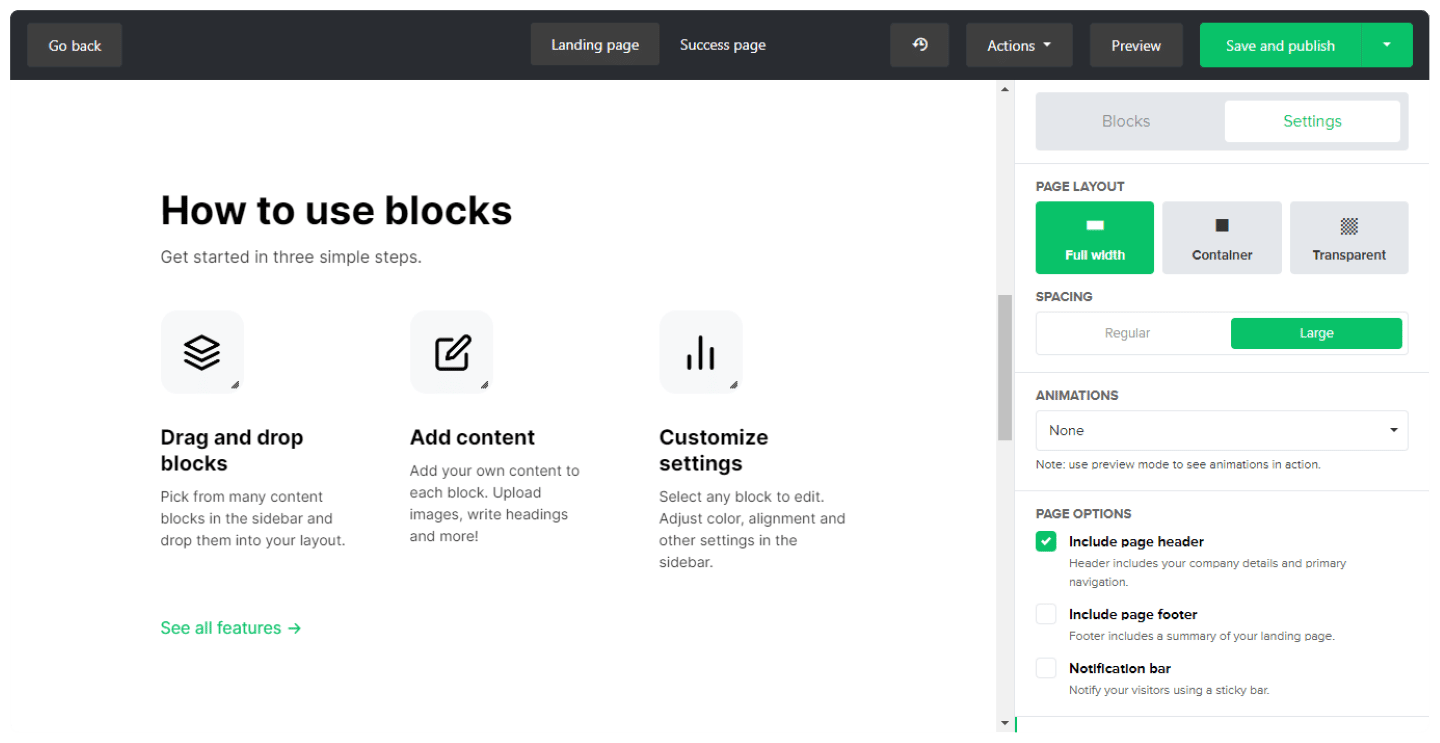
Task: Expand the Save and publish arrow menu
Action: tap(1387, 45)
